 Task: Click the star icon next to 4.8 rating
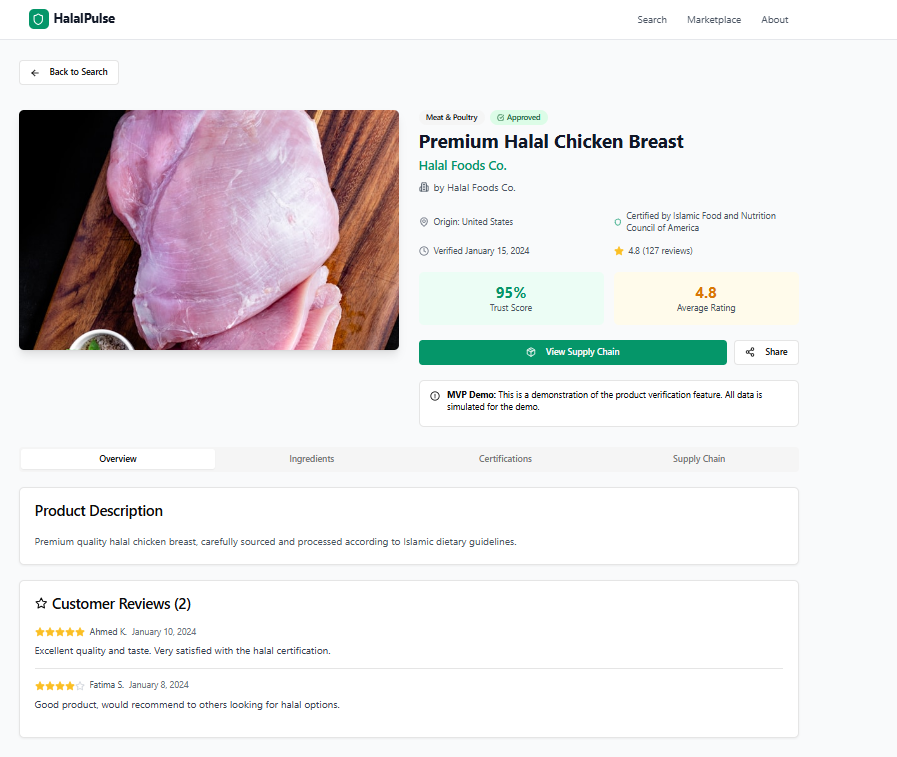click(x=618, y=250)
